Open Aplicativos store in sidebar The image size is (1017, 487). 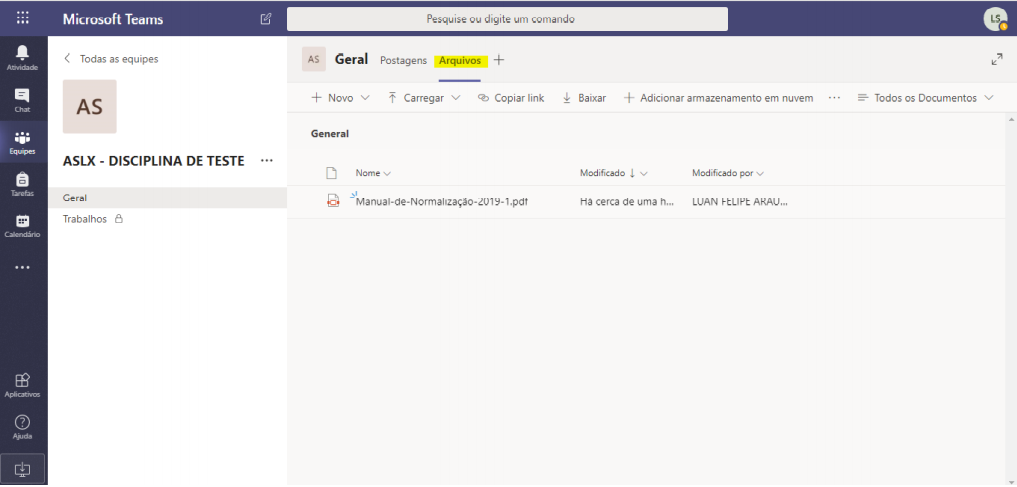tap(23, 385)
